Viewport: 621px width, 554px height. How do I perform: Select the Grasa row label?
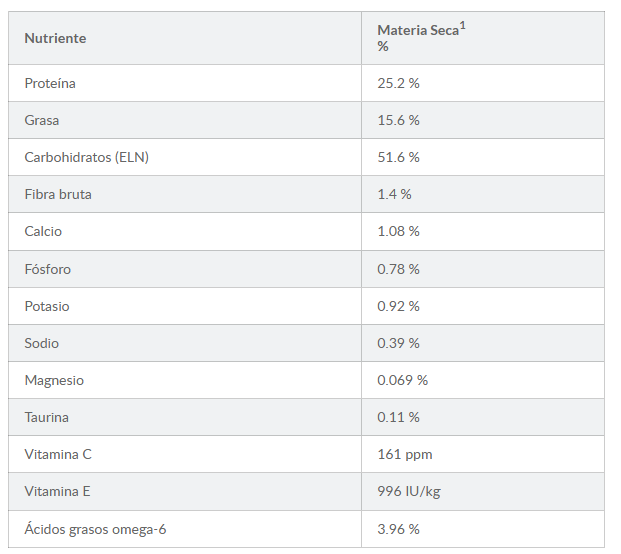[42, 120]
